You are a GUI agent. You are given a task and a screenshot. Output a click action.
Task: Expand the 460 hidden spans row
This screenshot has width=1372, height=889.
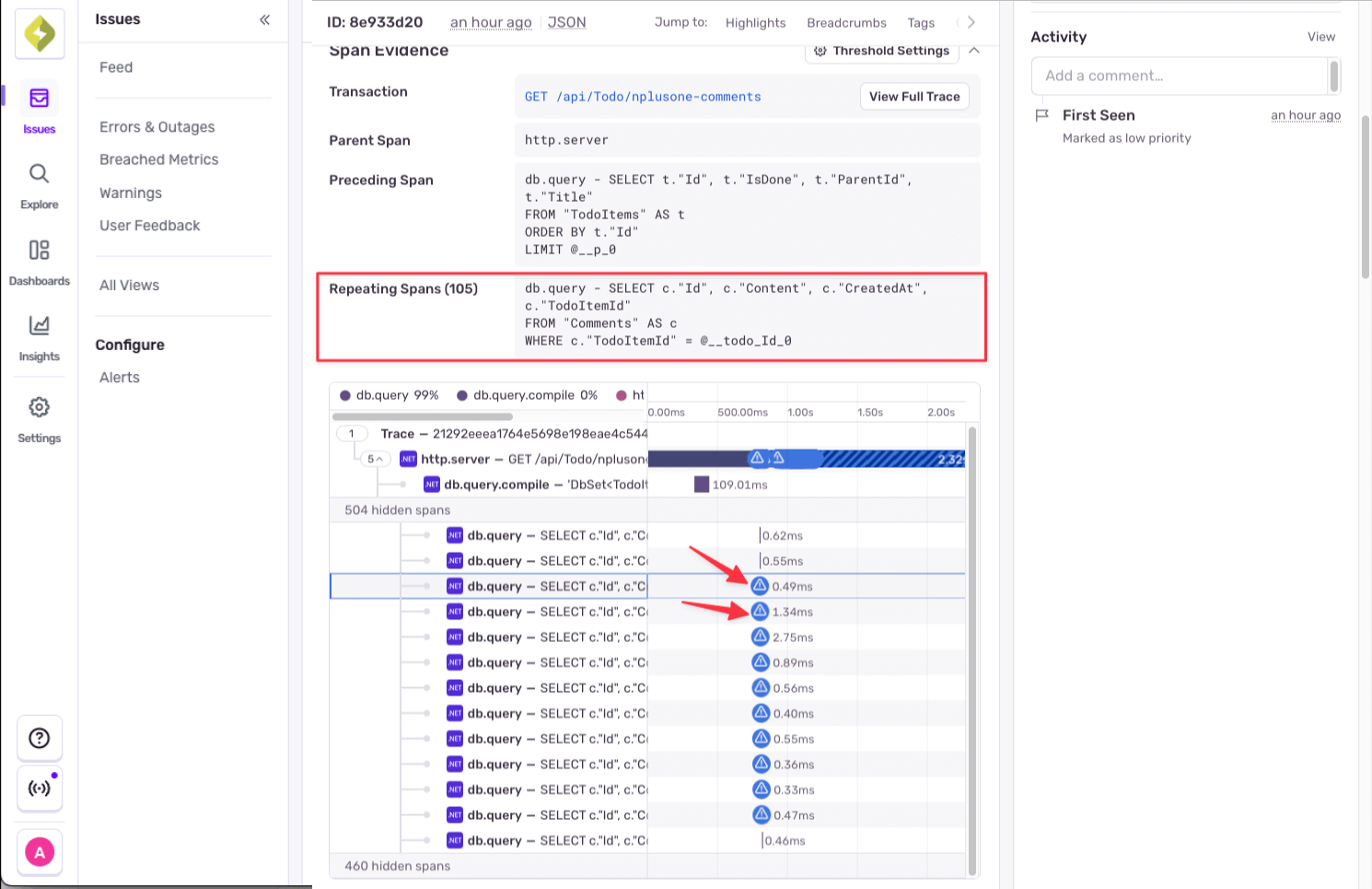tap(647, 866)
